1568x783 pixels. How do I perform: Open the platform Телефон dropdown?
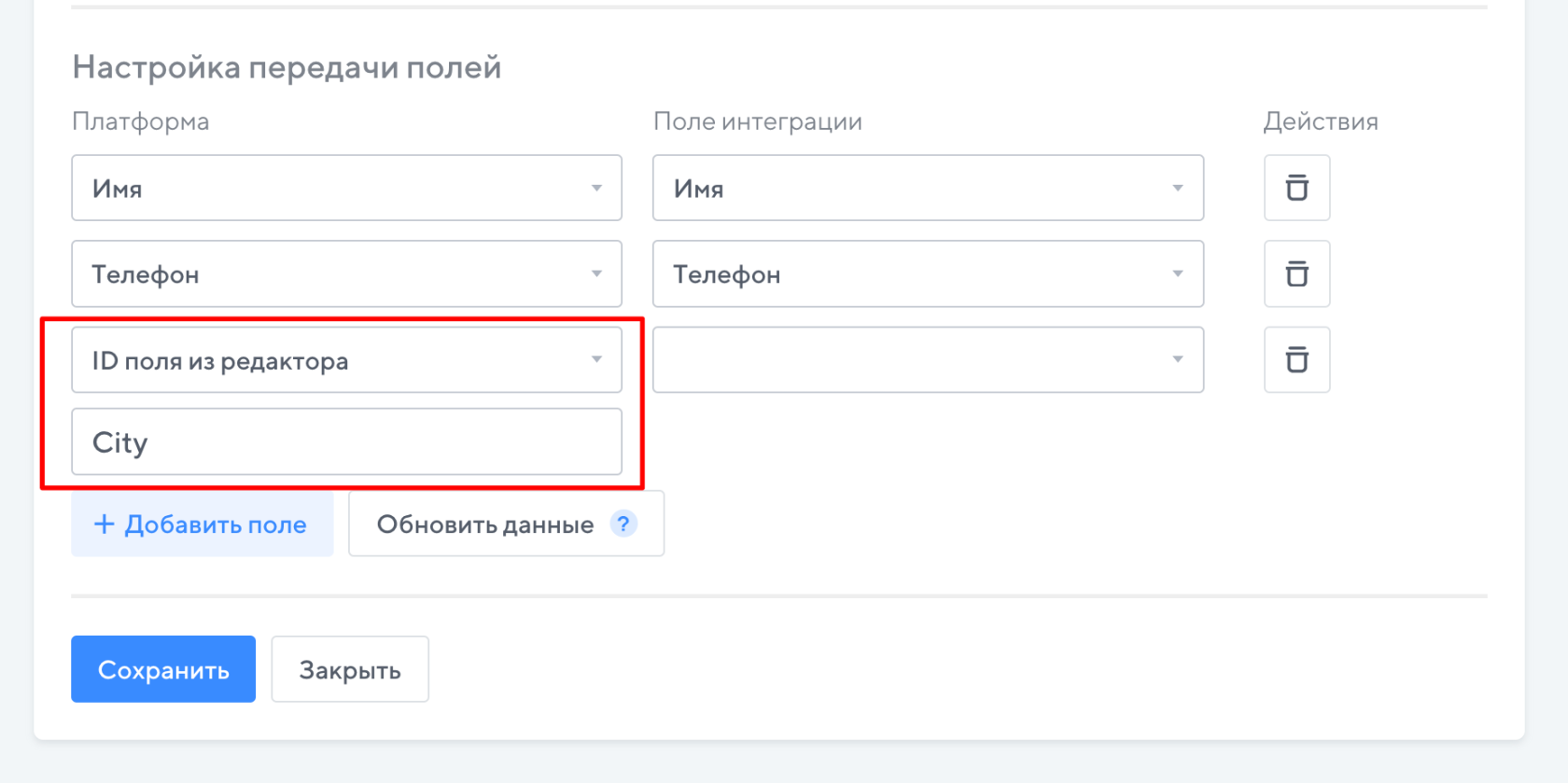click(346, 273)
